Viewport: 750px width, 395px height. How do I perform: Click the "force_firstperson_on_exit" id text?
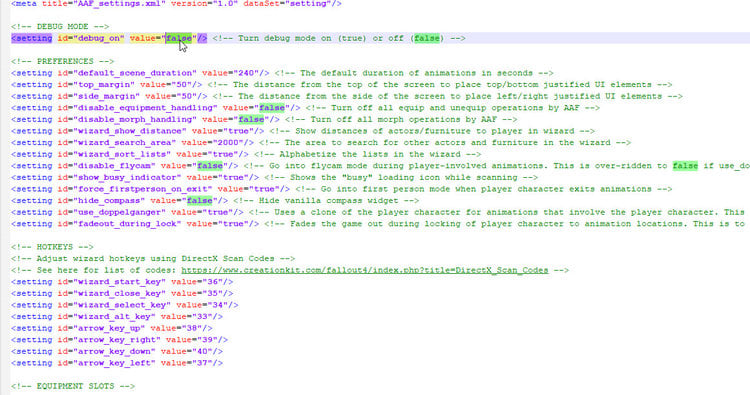143,189
